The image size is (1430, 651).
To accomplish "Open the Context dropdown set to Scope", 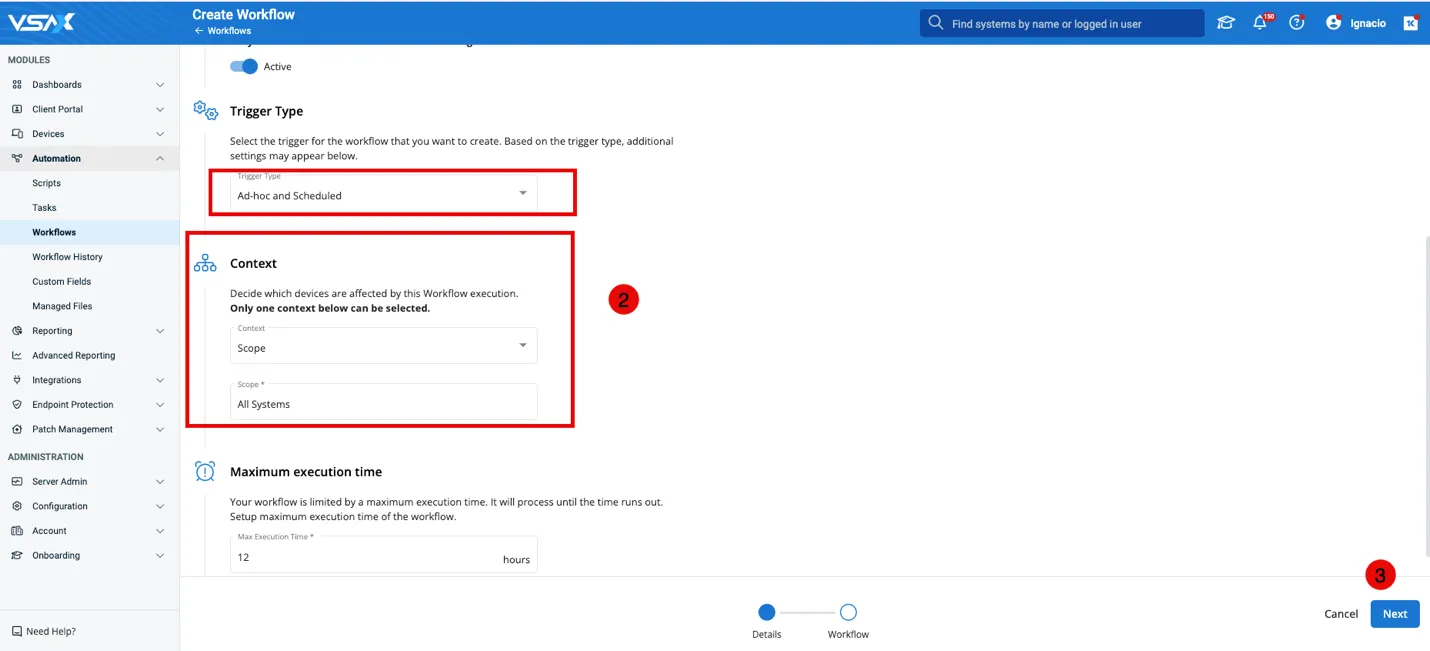I will pyautogui.click(x=383, y=347).
